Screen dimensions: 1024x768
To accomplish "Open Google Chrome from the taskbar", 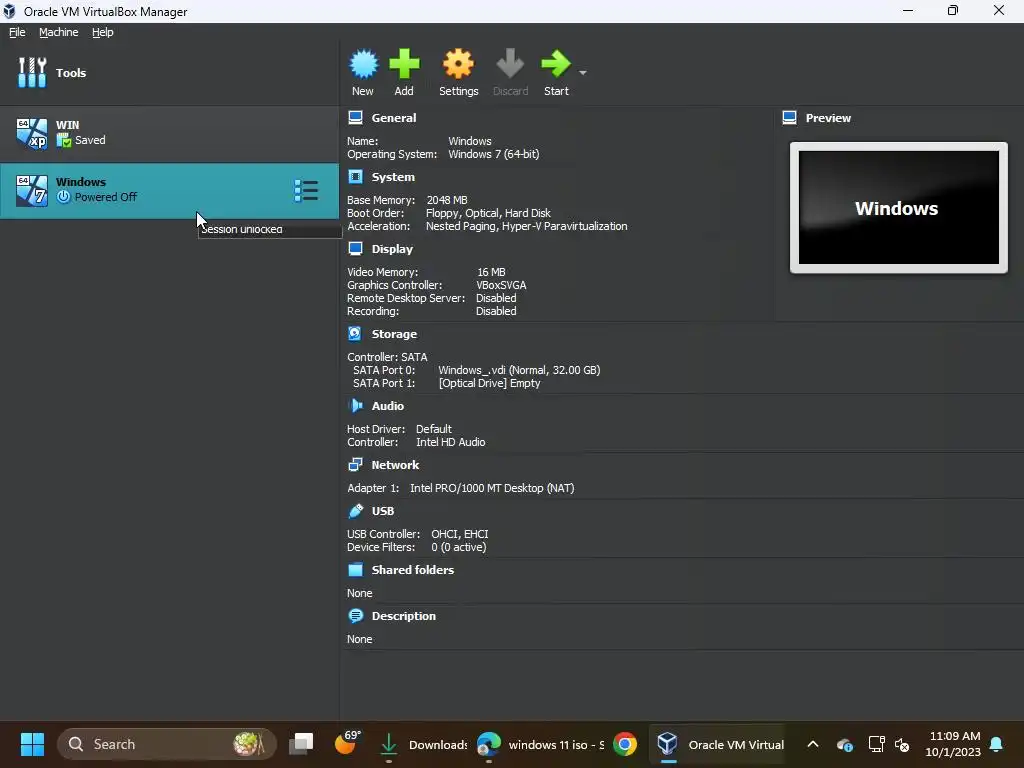I will click(x=625, y=744).
